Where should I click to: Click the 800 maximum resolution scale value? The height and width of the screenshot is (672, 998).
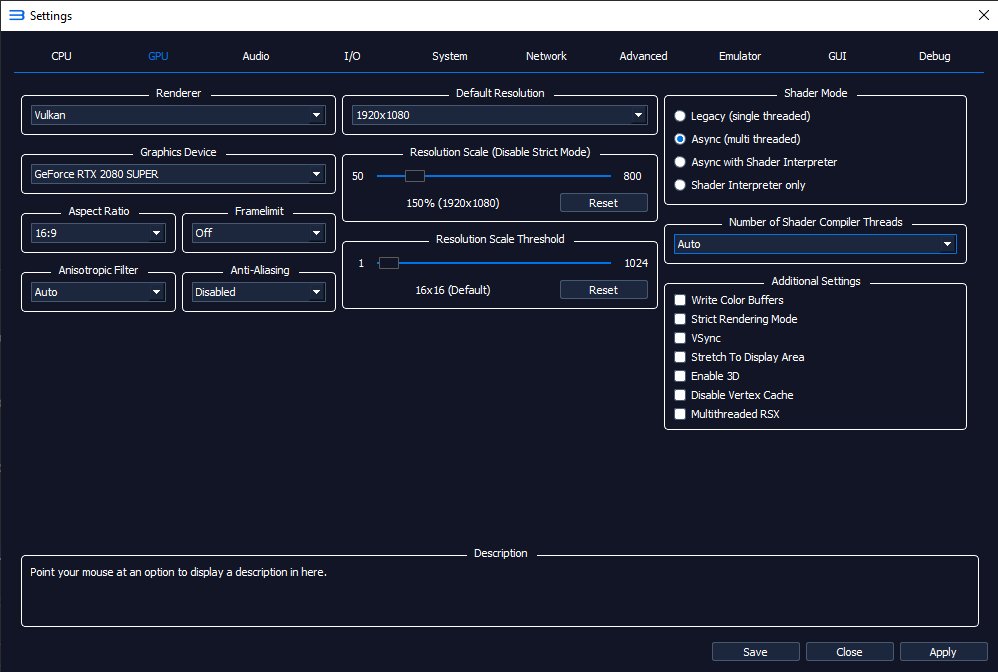click(x=632, y=176)
